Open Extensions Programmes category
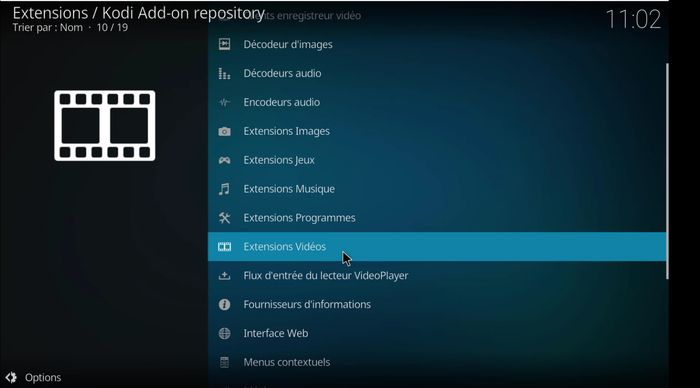The height and width of the screenshot is (388, 700). click(438, 218)
